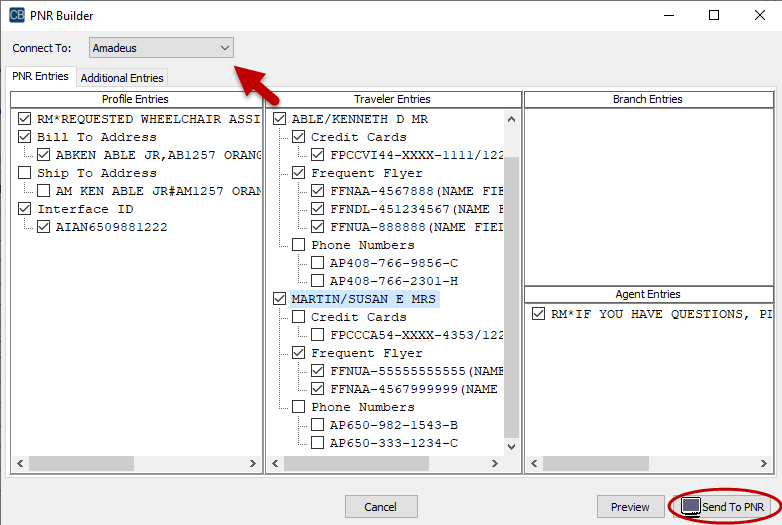Enable the Ship To Address checkbox
Image resolution: width=782 pixels, height=525 pixels.
26,173
